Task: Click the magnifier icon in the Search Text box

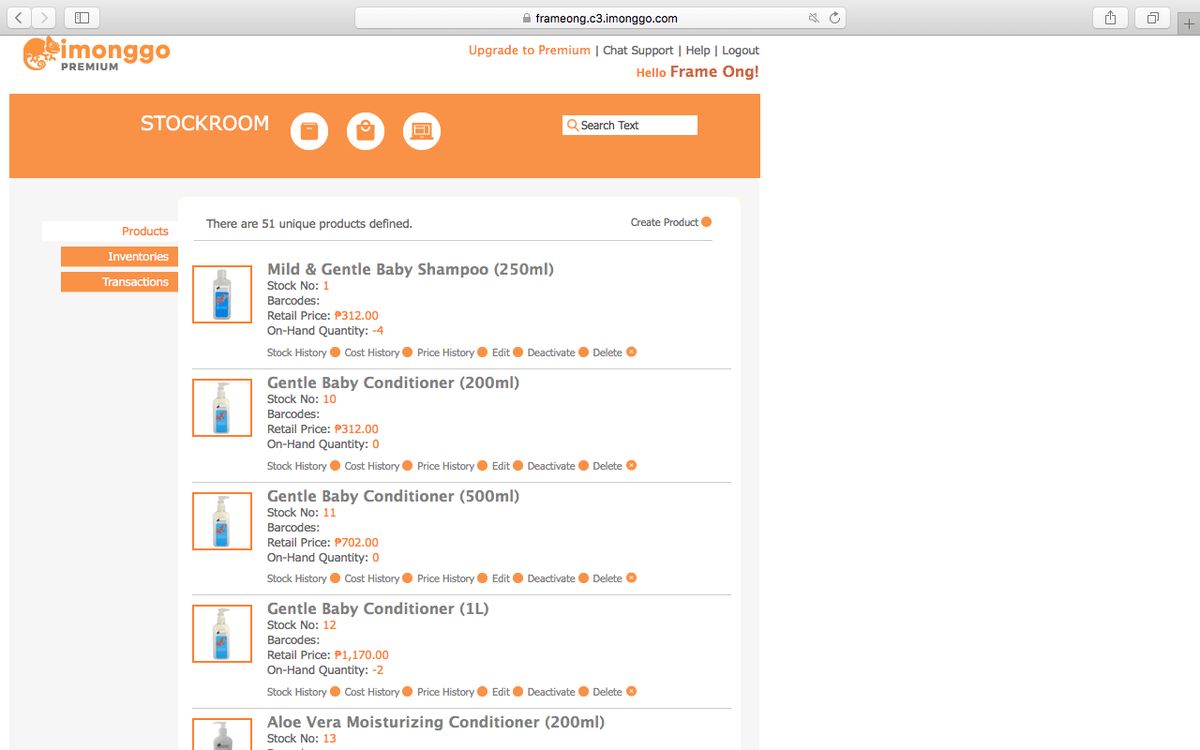Action: coord(572,124)
